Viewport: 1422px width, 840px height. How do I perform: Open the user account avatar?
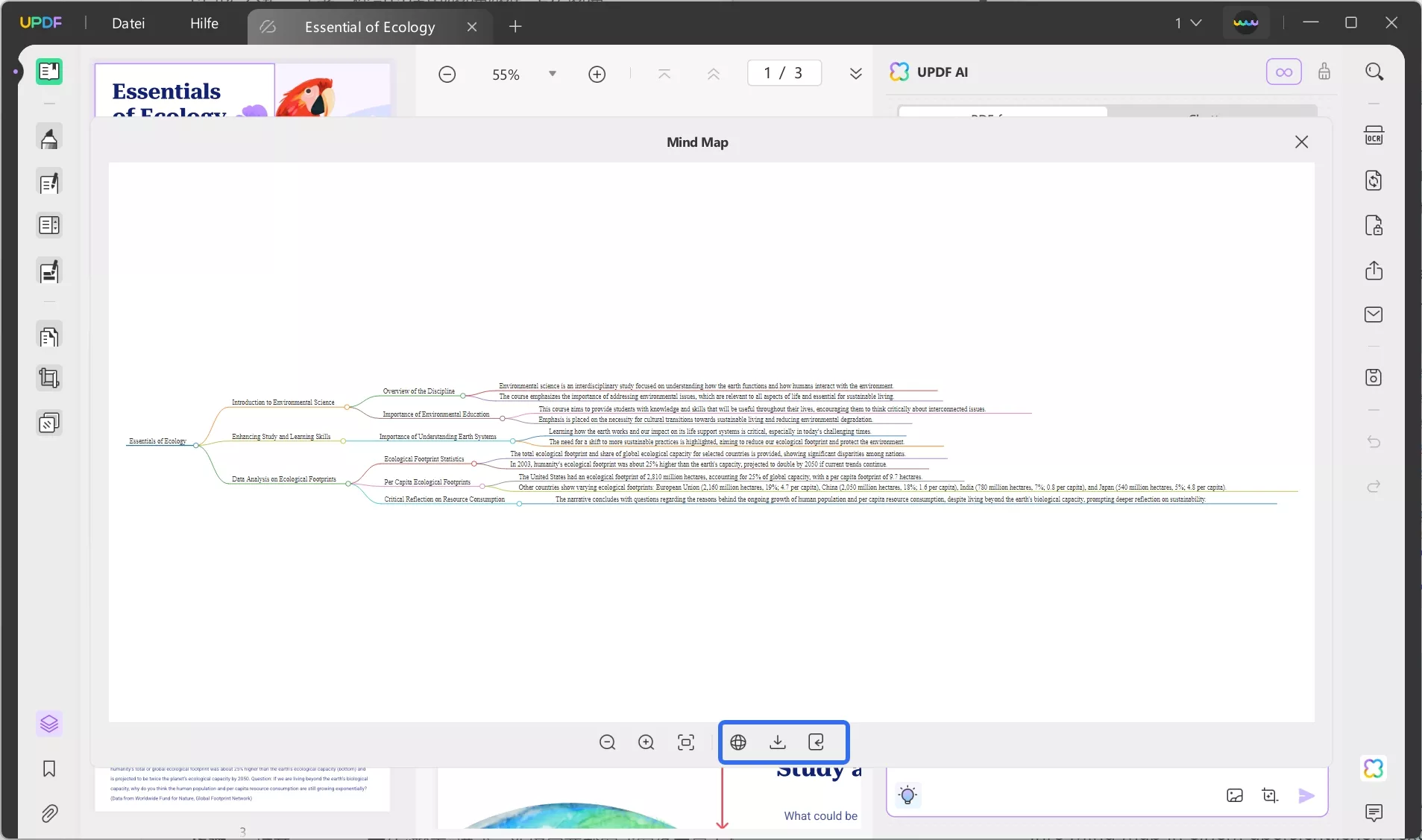tap(1246, 23)
